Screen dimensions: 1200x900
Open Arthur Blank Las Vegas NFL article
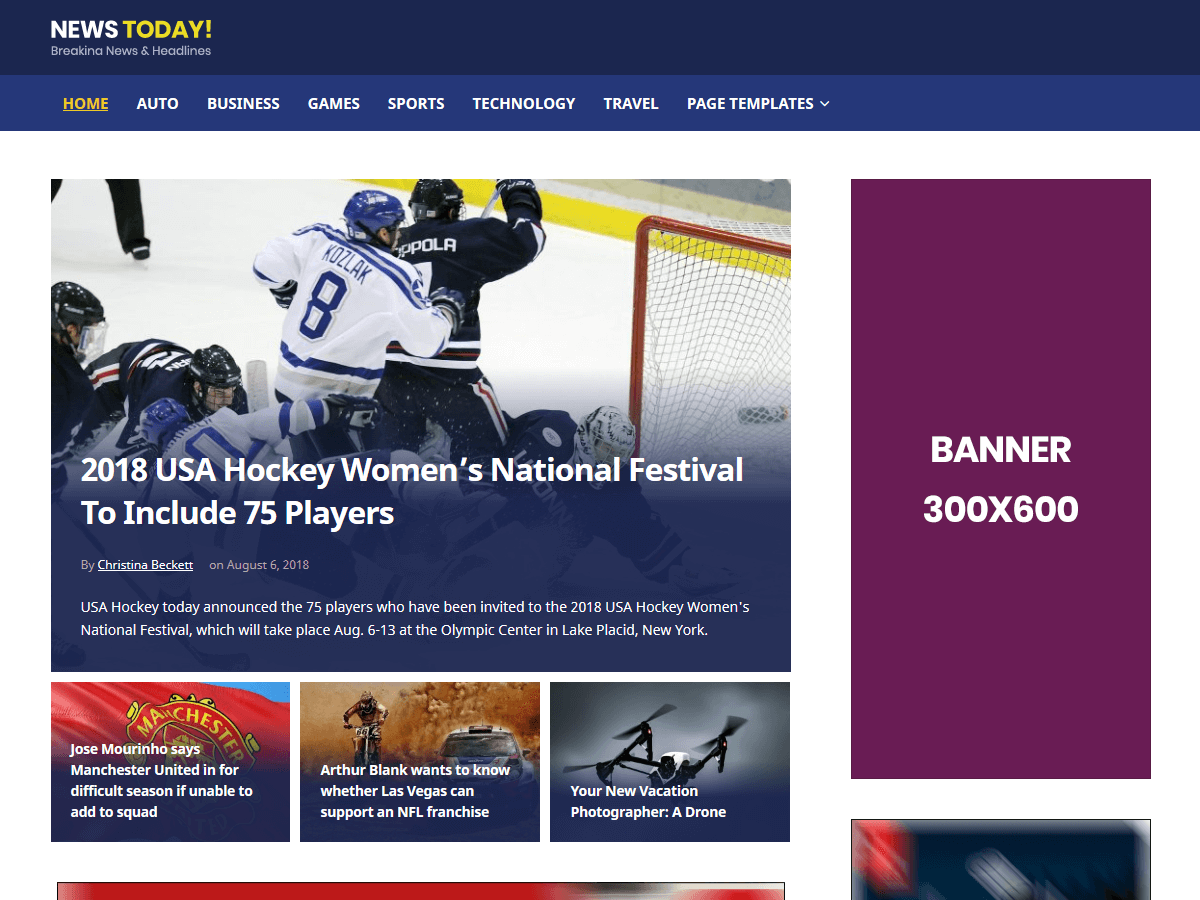click(x=420, y=762)
